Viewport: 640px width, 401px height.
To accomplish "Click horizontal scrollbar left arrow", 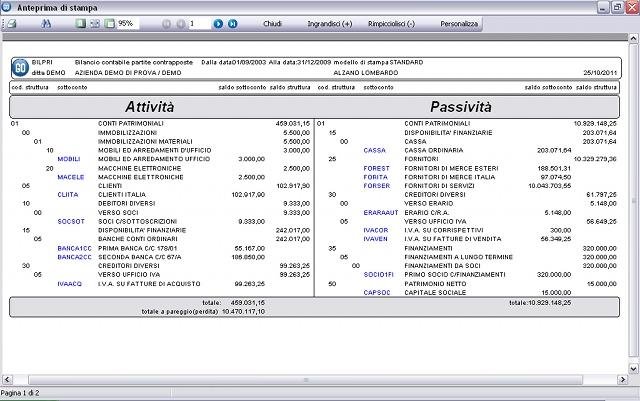I will [x=7, y=379].
